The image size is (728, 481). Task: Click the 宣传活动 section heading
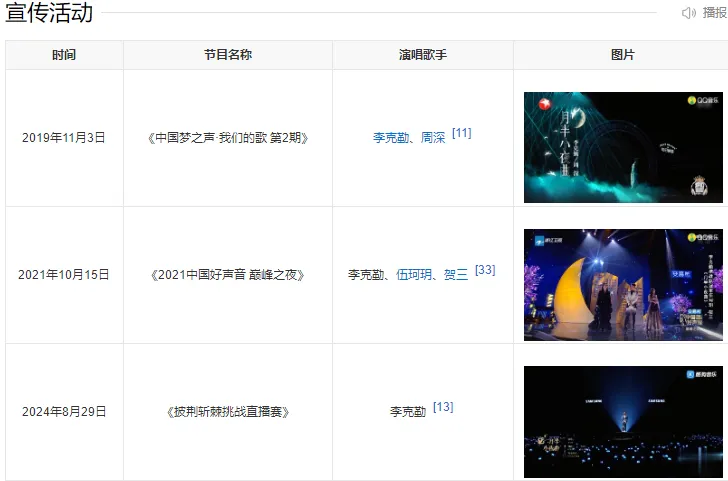point(49,13)
